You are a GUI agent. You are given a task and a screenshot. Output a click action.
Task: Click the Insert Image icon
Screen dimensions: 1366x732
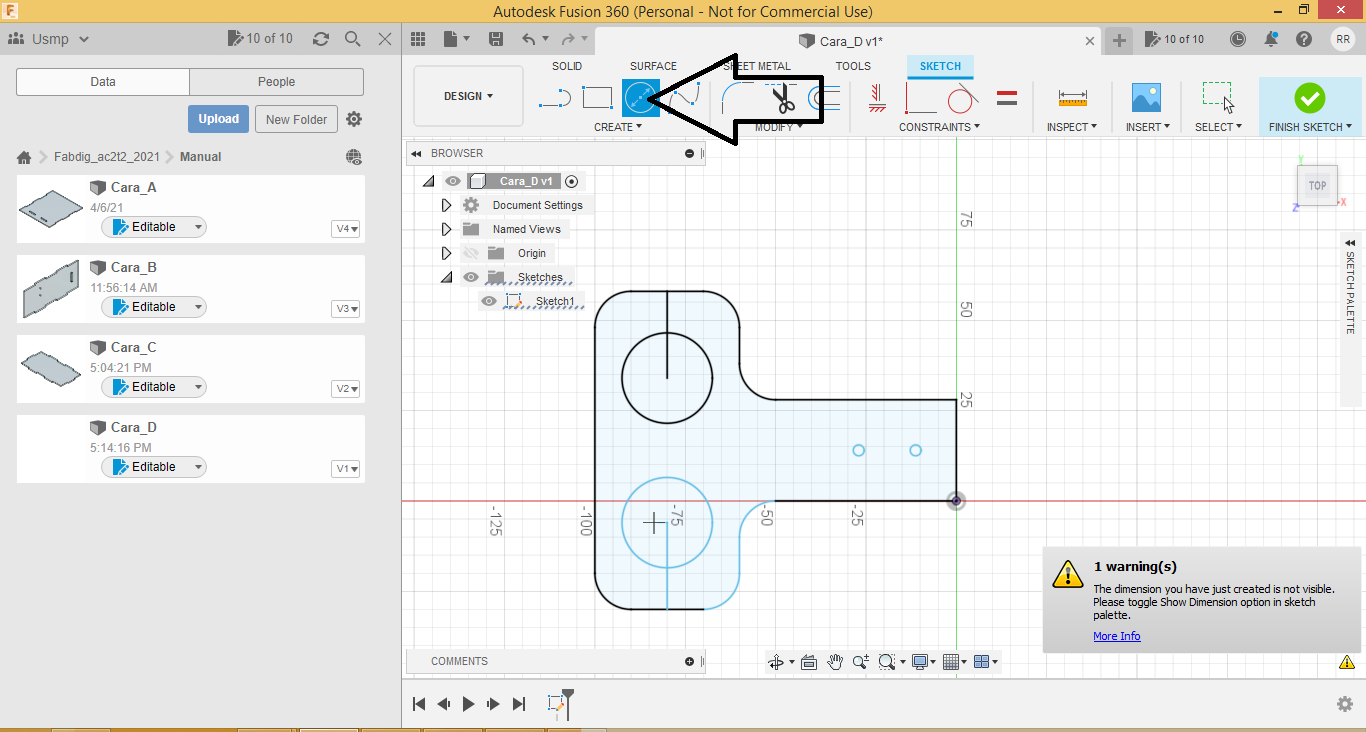(1146, 97)
